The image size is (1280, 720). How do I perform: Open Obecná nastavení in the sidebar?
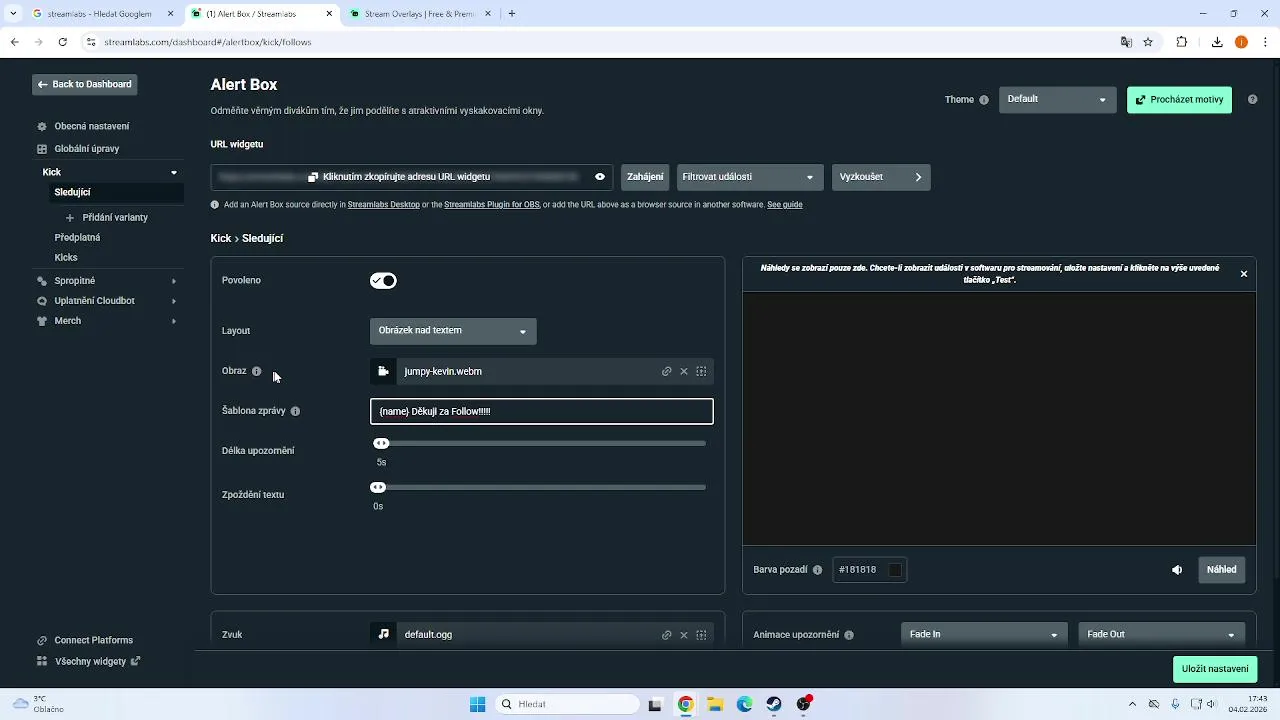coord(92,127)
